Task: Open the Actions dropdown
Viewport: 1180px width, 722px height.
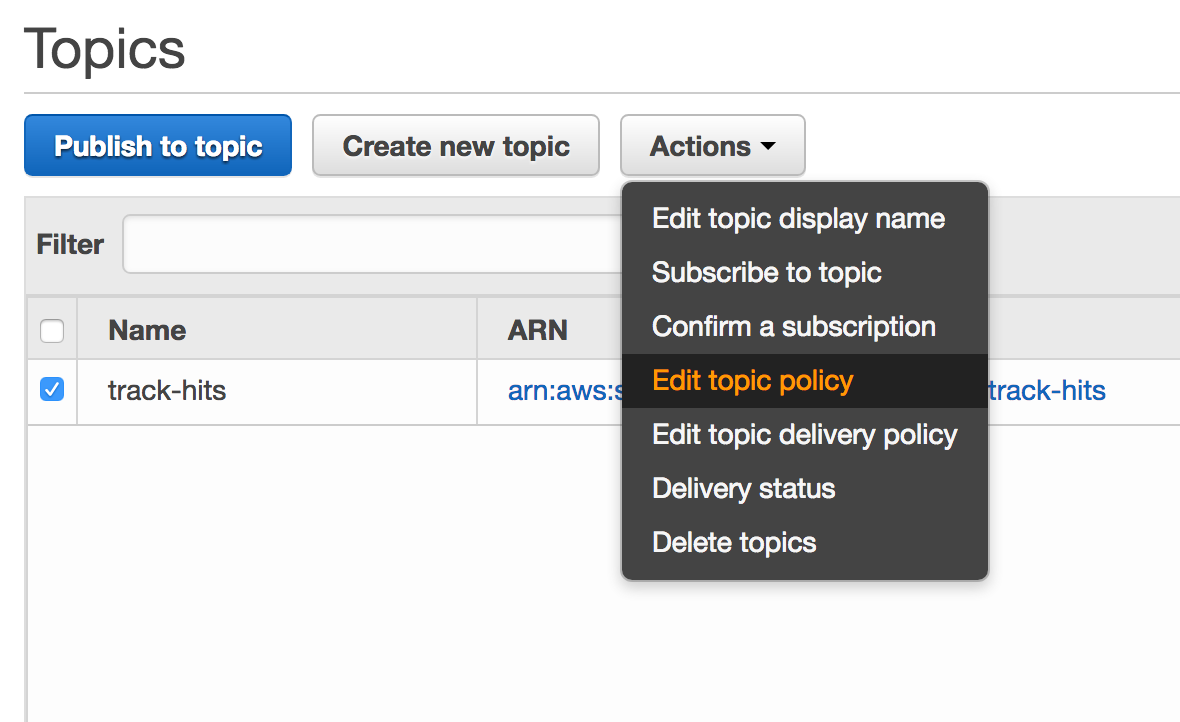Action: (713, 145)
